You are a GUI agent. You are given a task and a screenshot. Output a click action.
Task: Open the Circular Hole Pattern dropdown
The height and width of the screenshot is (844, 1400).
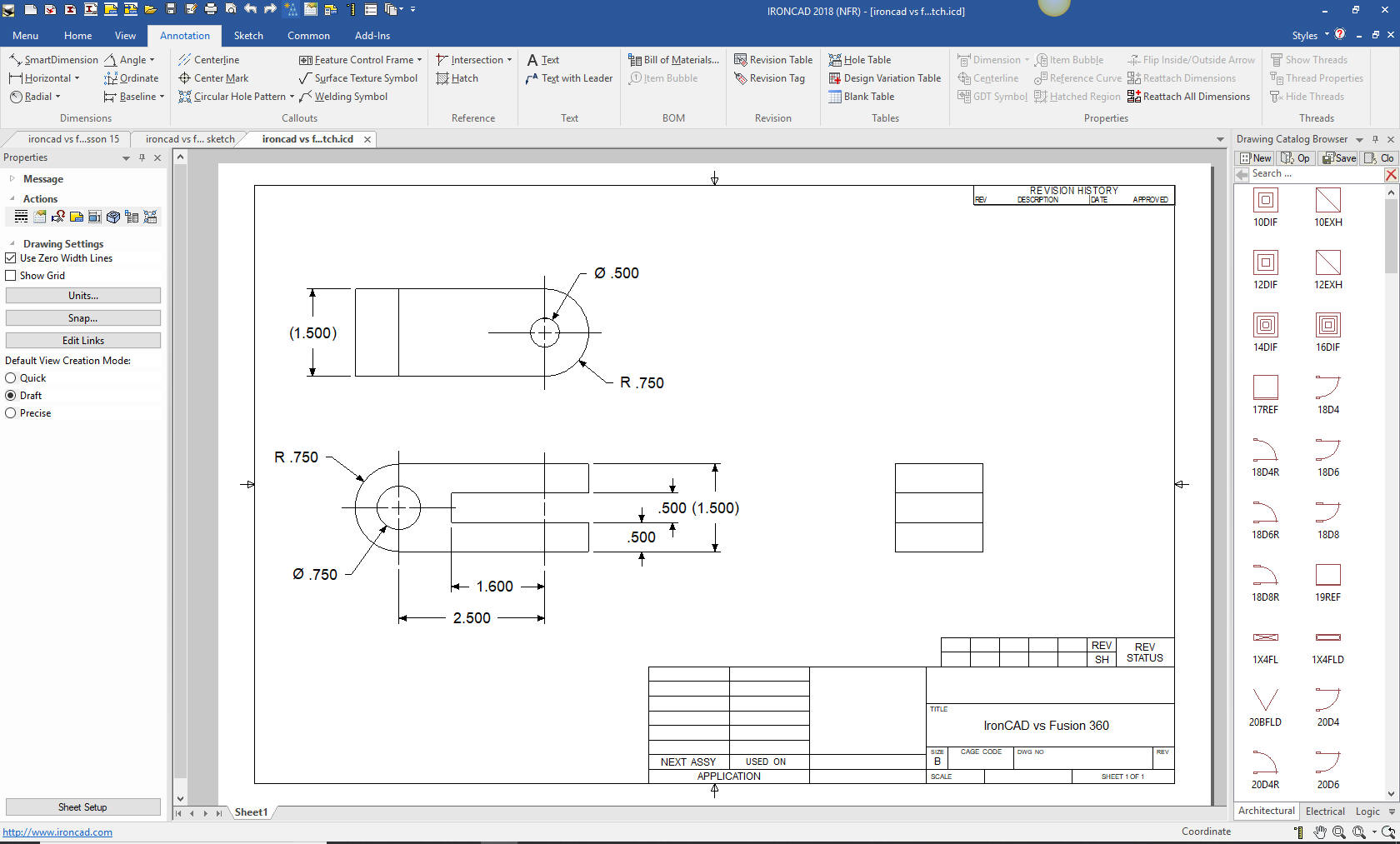292,97
